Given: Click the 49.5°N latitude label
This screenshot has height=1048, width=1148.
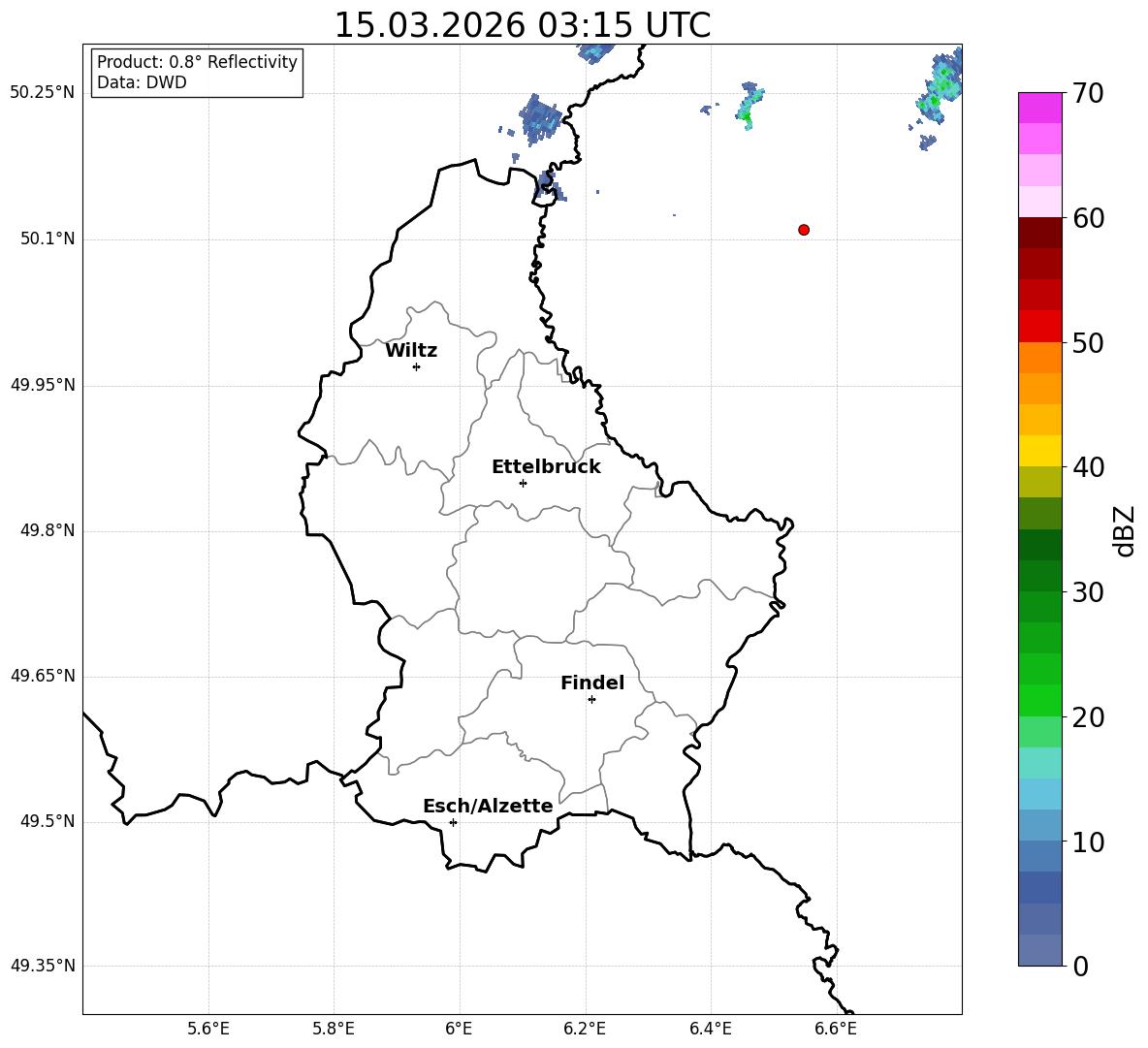Looking at the screenshot, I should (48, 822).
